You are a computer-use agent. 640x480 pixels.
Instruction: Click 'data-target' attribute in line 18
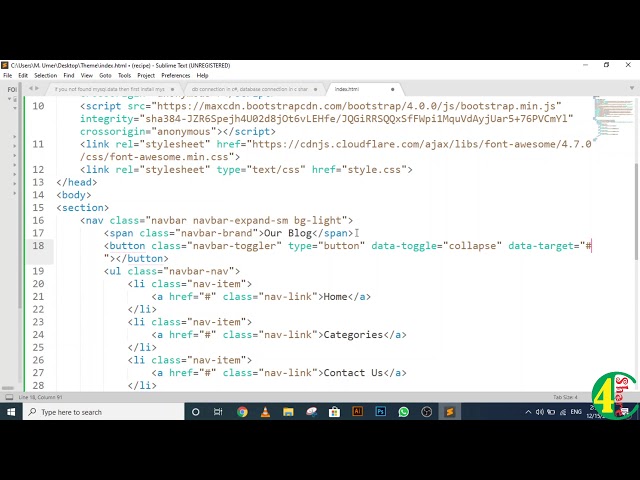[x=541, y=246]
